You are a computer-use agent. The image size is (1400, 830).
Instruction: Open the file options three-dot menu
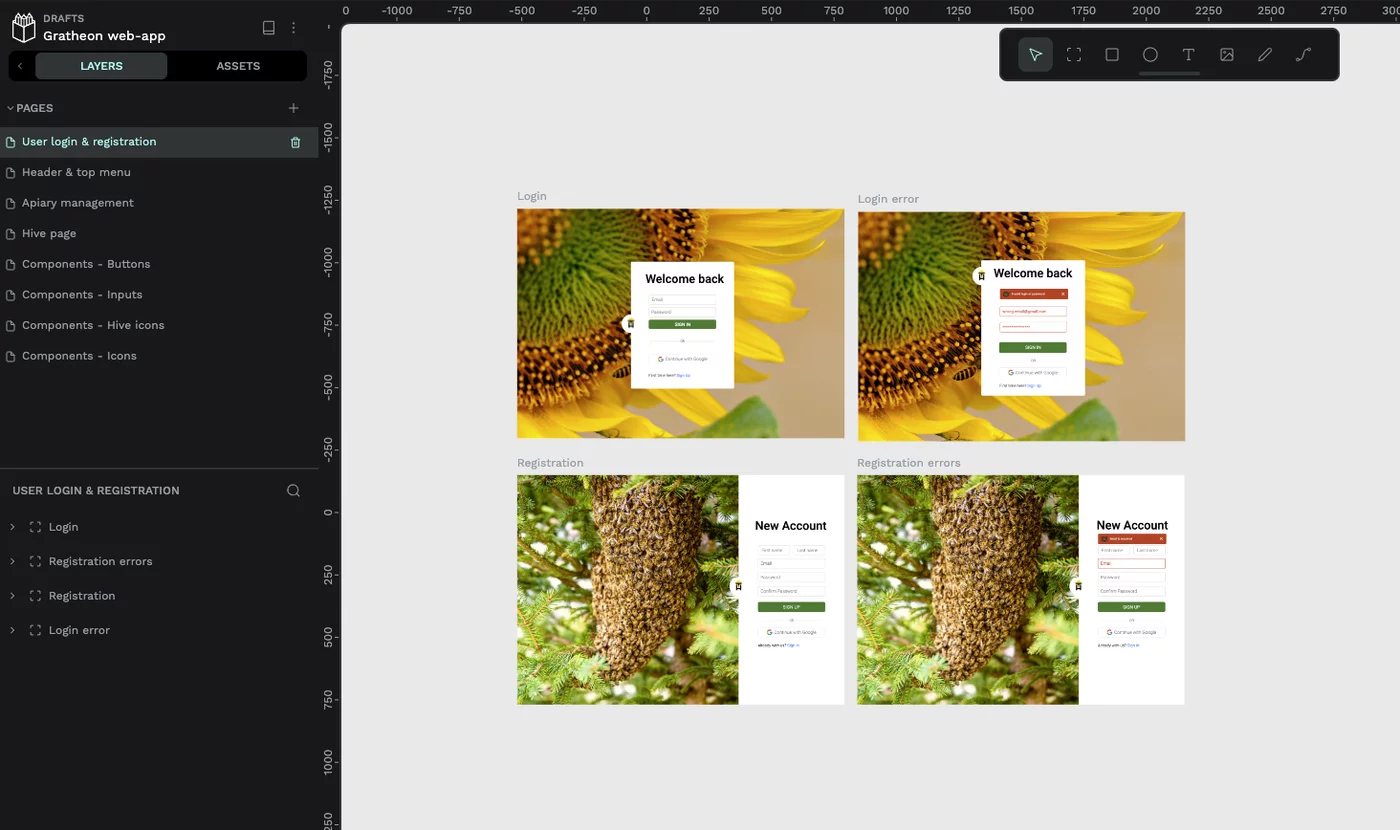click(294, 28)
